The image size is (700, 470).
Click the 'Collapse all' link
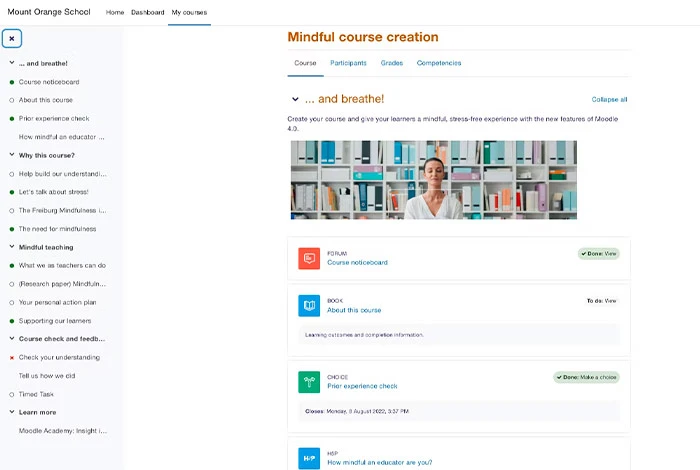pos(609,100)
